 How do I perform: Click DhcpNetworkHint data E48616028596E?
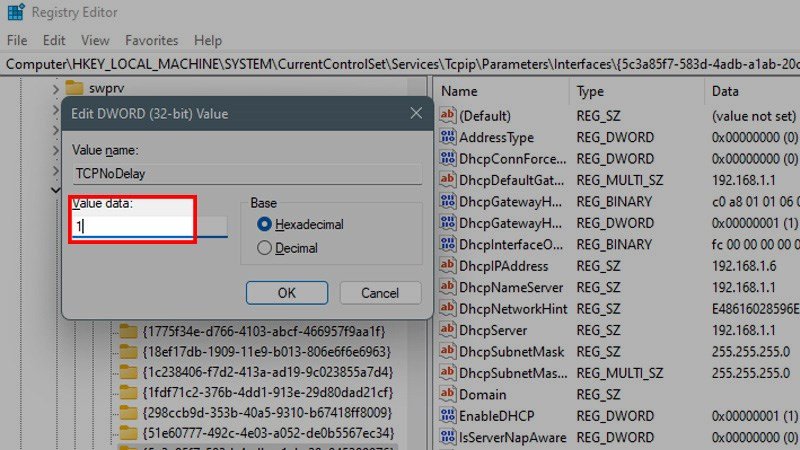click(x=756, y=309)
